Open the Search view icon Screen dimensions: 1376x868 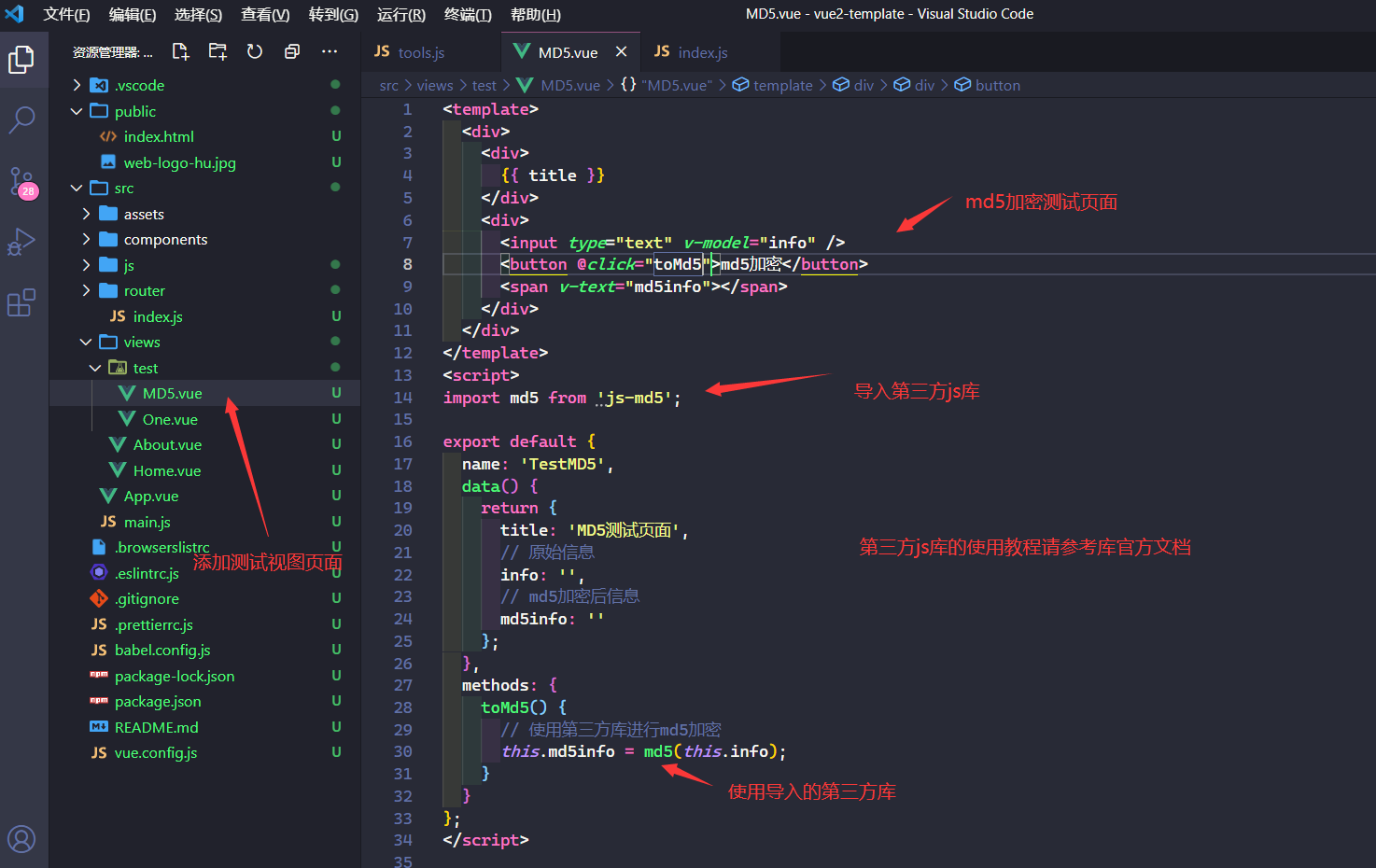[x=21, y=119]
